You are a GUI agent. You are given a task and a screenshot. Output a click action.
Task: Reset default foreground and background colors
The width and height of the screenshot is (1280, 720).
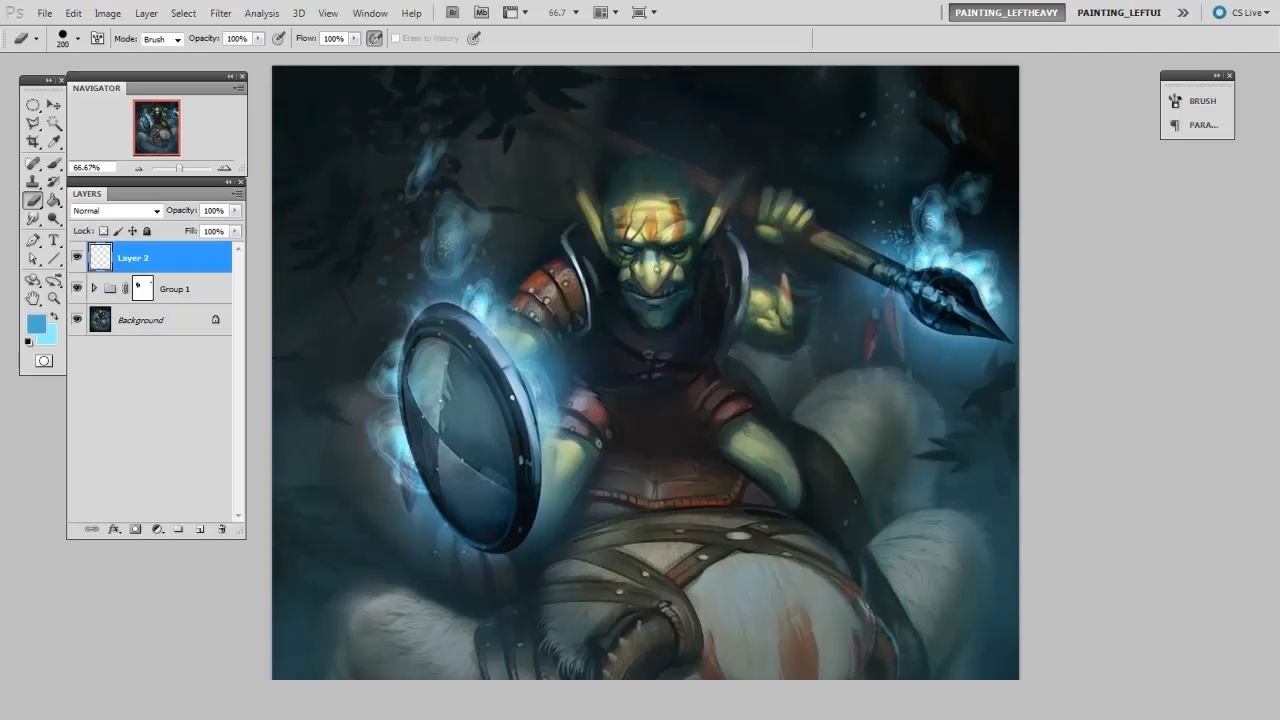(28, 342)
